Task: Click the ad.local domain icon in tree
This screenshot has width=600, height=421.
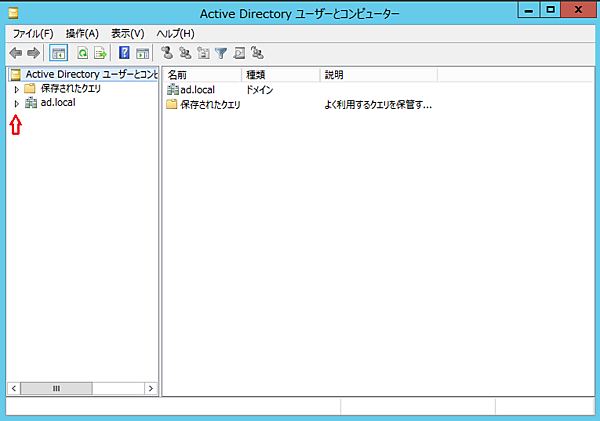Action: pos(31,103)
